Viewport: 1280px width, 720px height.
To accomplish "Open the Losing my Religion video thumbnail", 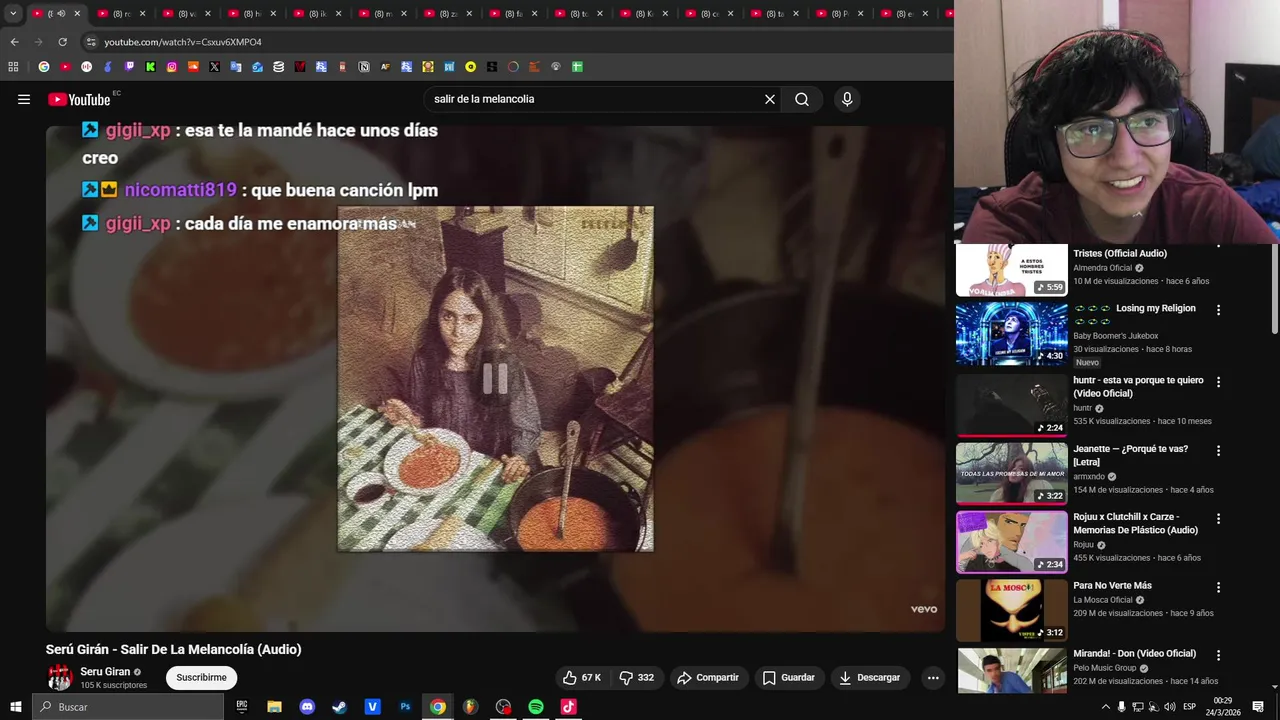I will (x=1011, y=335).
